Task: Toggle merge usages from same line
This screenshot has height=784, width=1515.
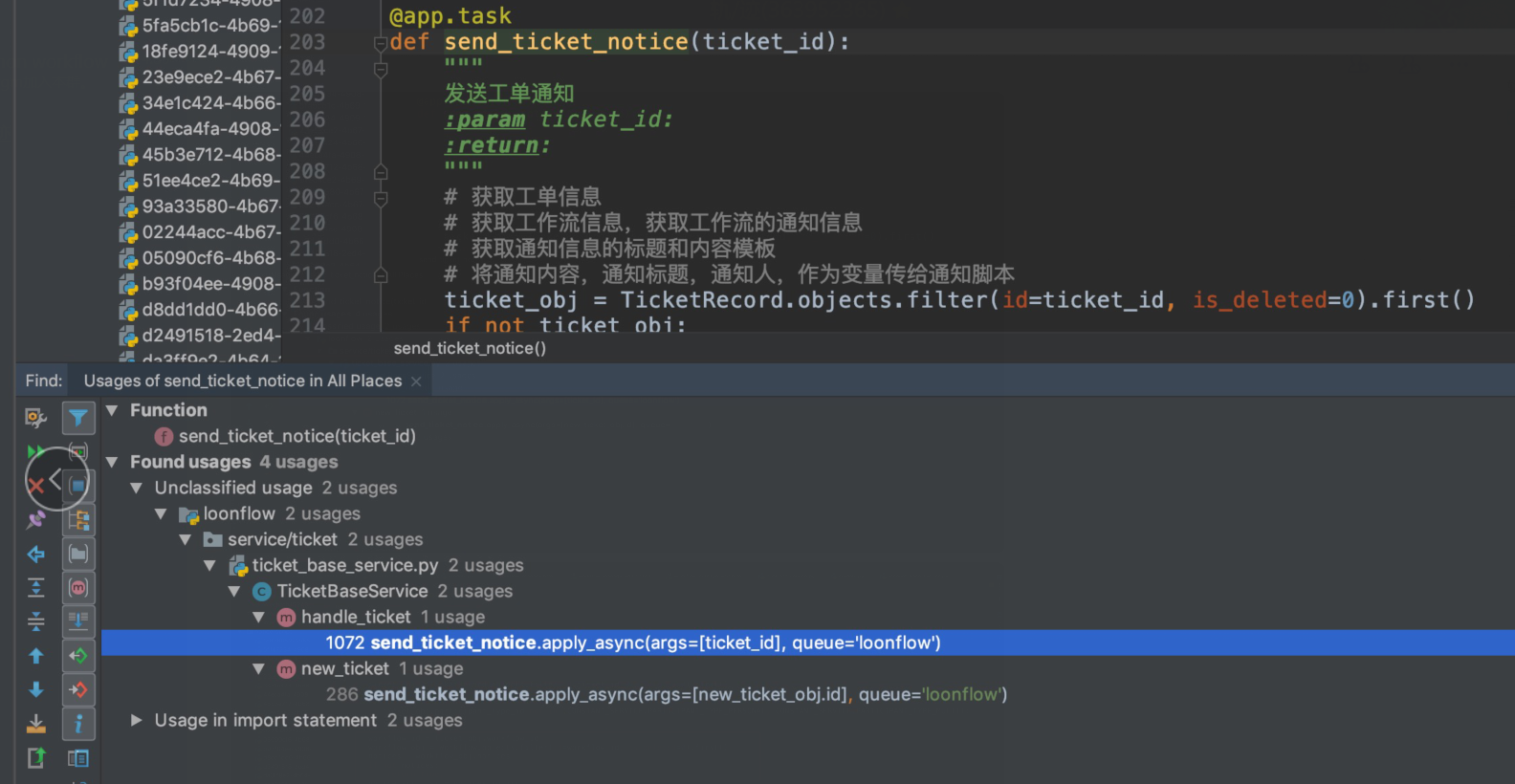Action: pyautogui.click(x=78, y=621)
